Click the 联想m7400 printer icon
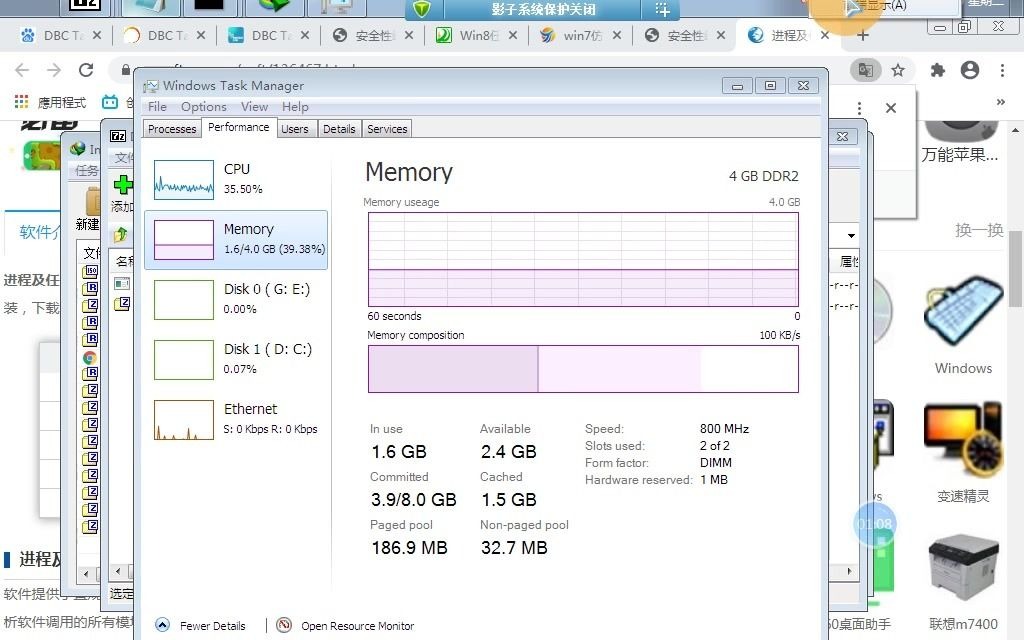 click(962, 567)
